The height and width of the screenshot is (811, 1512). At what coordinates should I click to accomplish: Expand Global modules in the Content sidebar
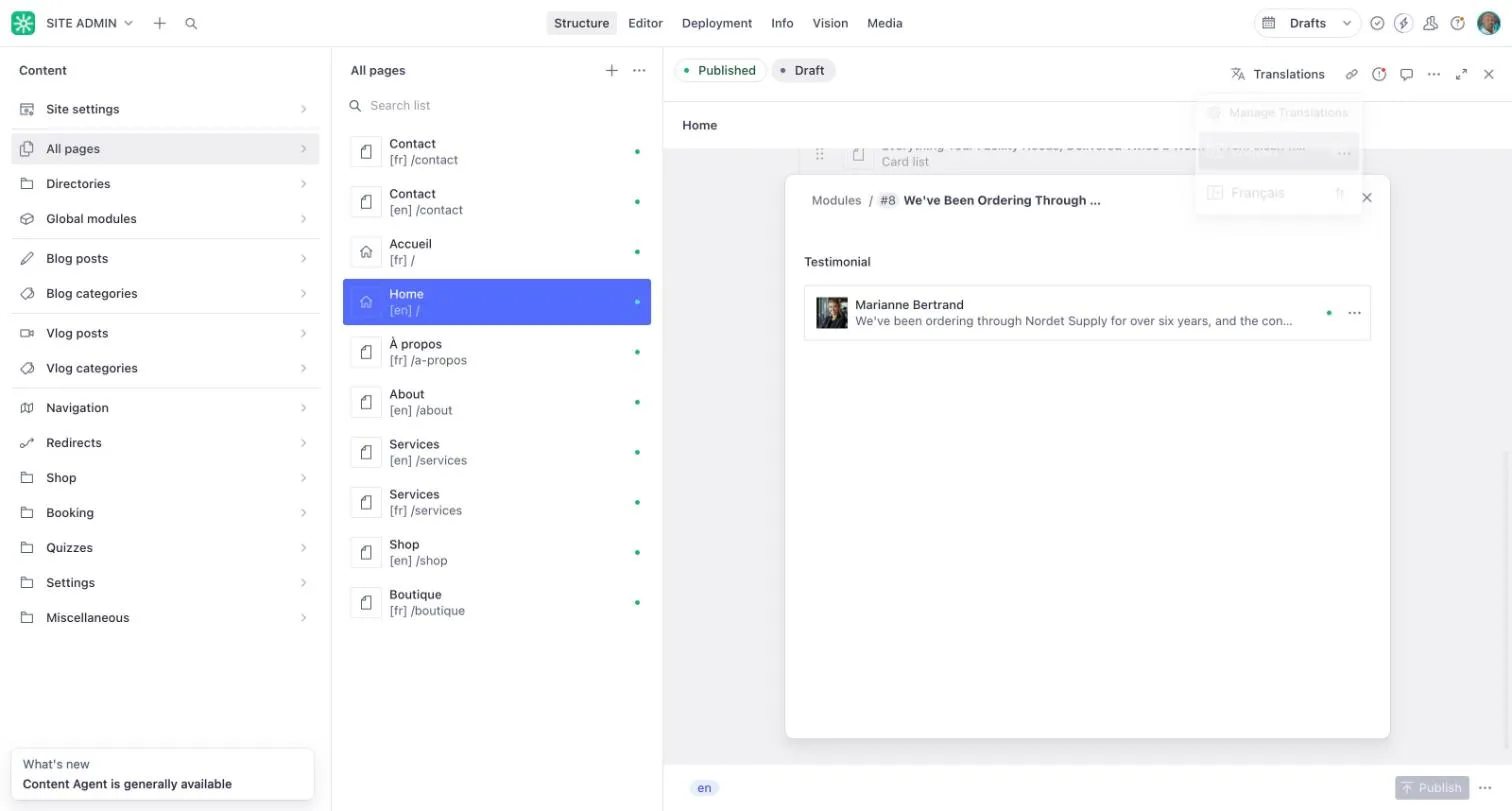click(x=165, y=219)
